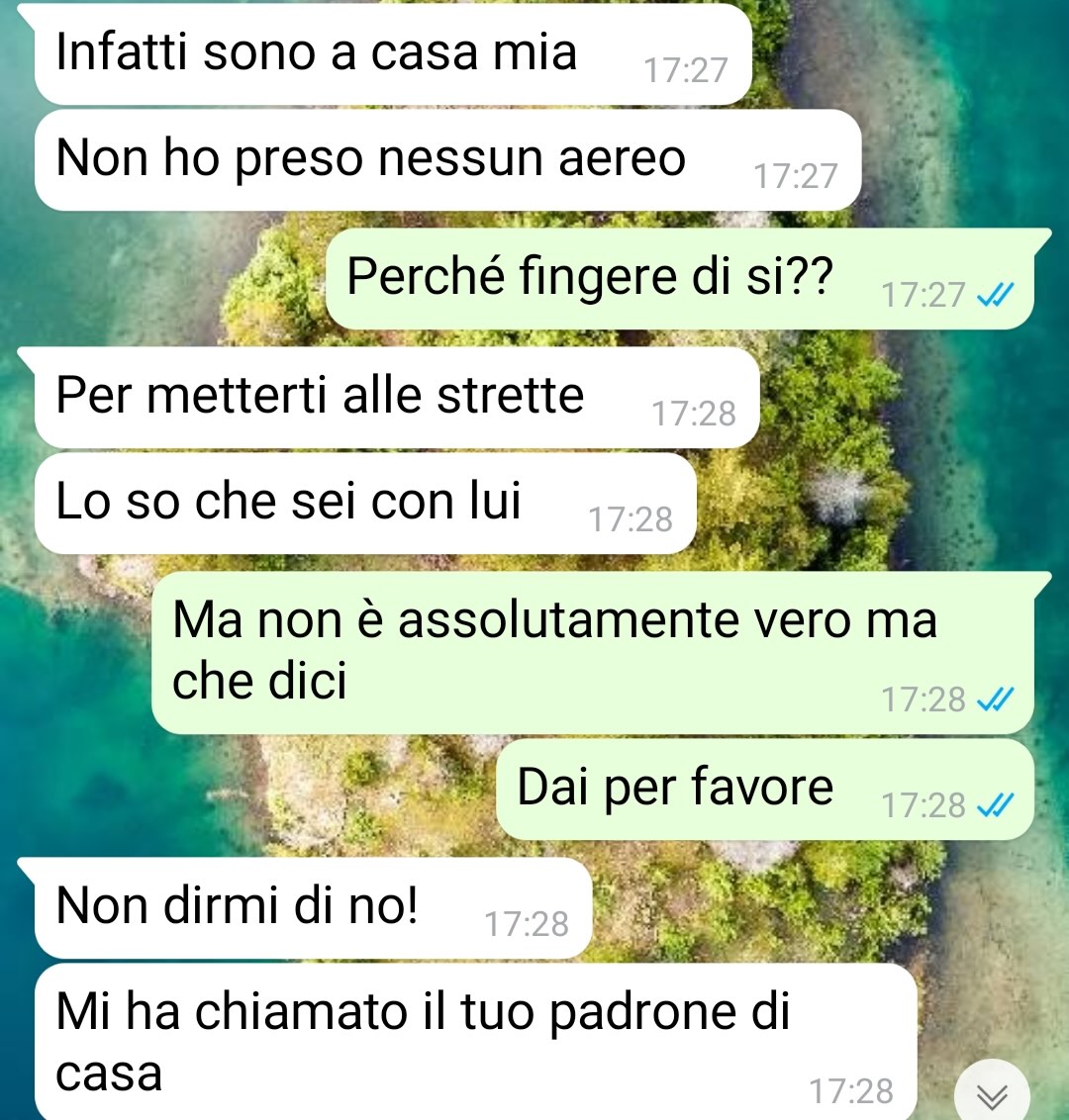
Task: Click the timestamp on 'Lo so che sei con lui'
Action: (x=631, y=519)
